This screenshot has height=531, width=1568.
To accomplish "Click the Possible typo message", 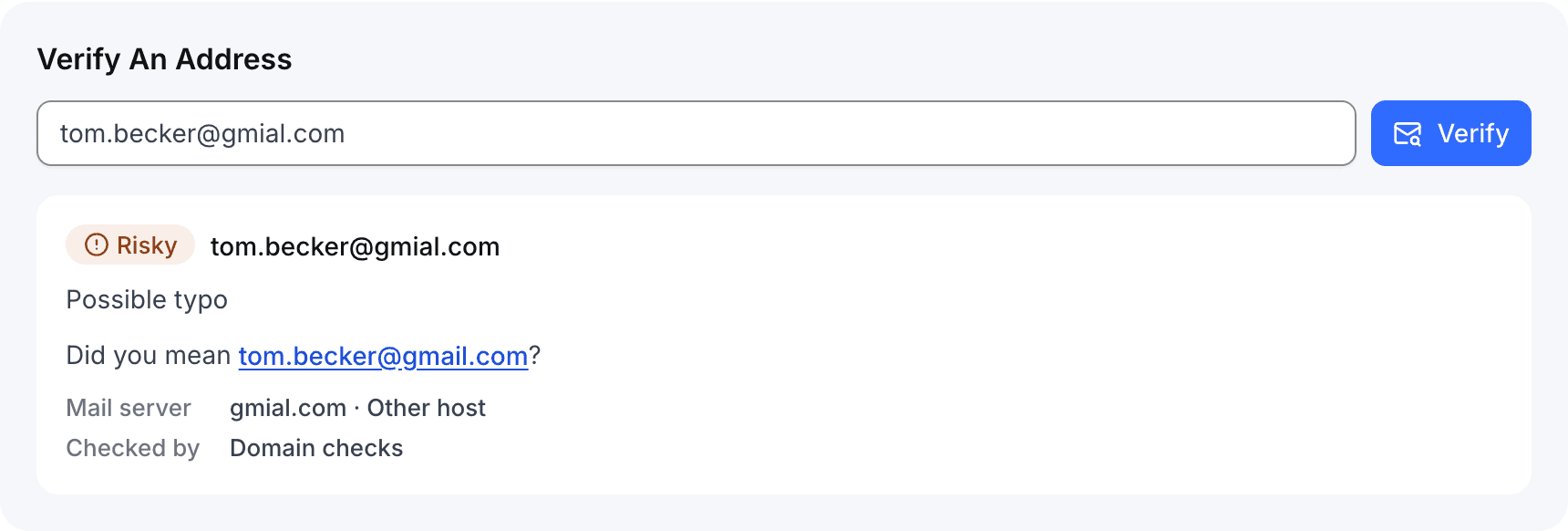I will click(x=147, y=300).
